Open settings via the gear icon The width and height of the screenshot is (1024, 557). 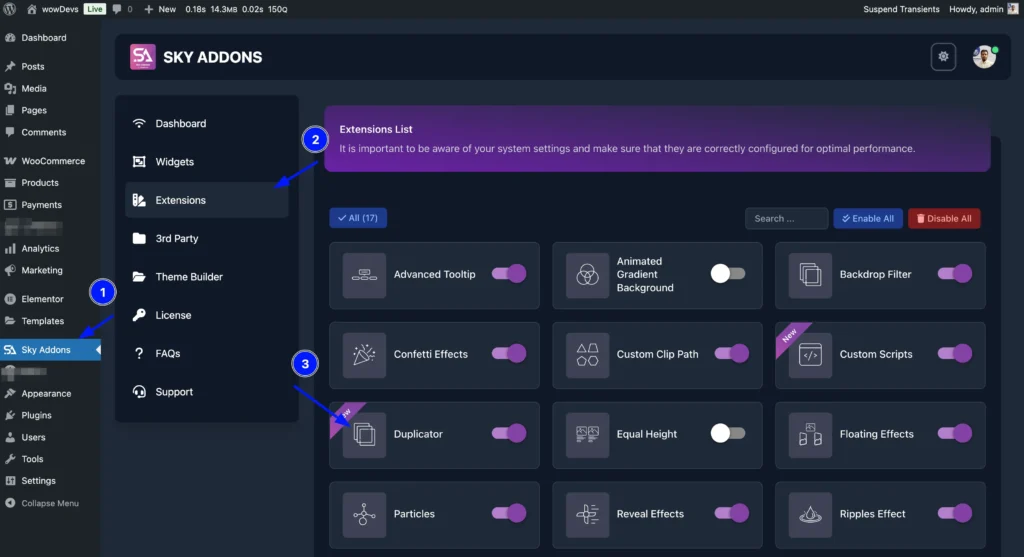pos(943,57)
